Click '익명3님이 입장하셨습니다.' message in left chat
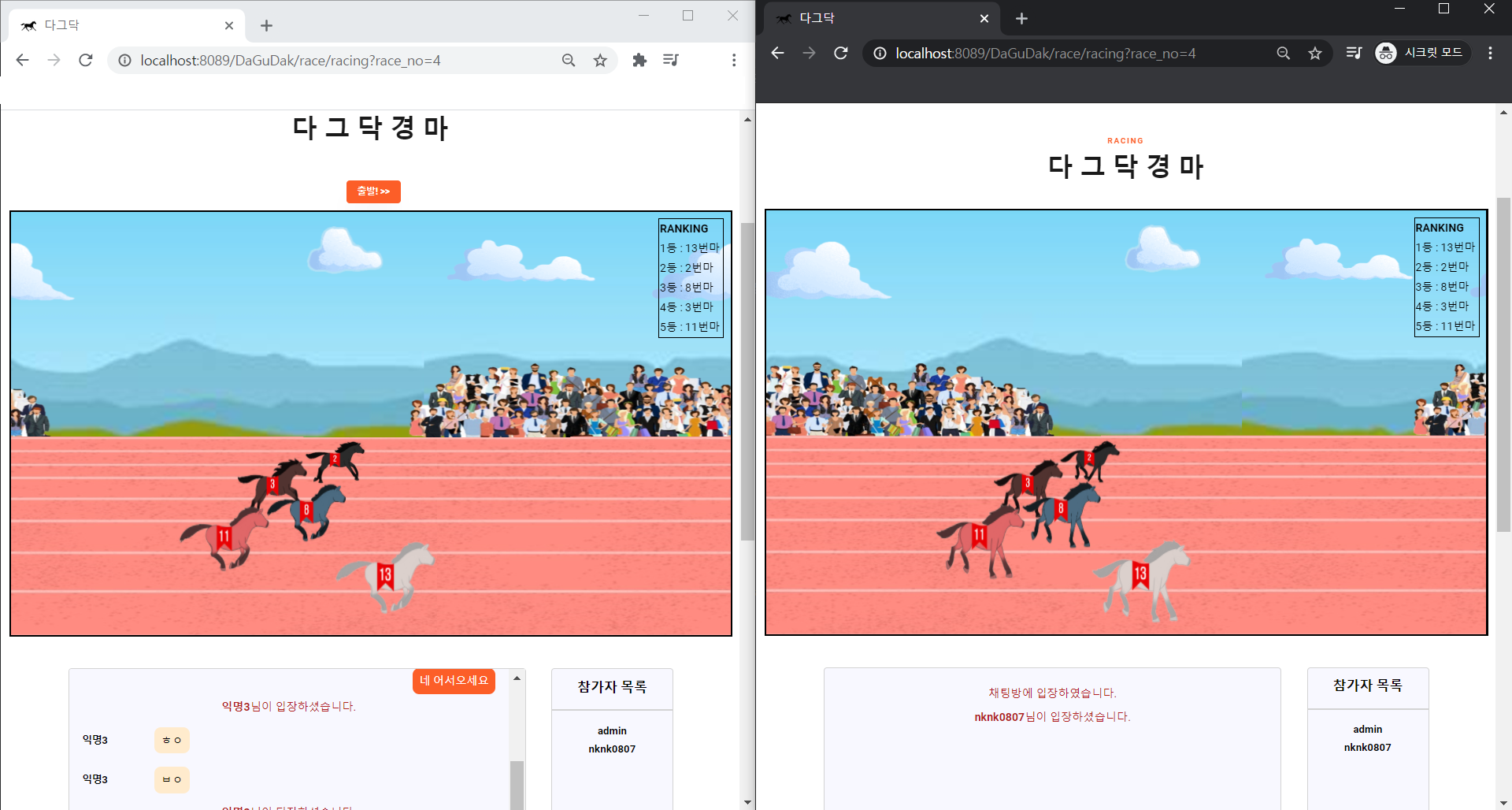1512x810 pixels. [x=288, y=707]
